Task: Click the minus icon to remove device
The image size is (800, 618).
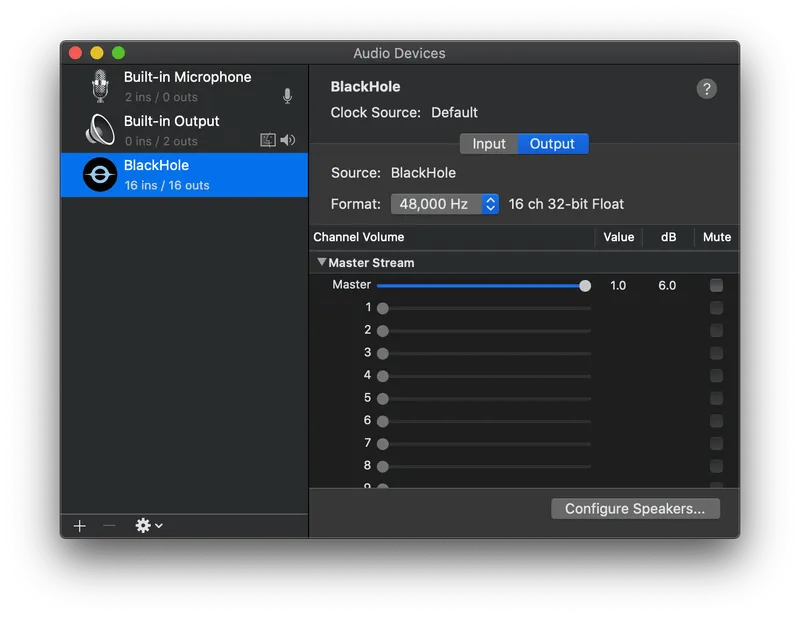Action: (109, 526)
